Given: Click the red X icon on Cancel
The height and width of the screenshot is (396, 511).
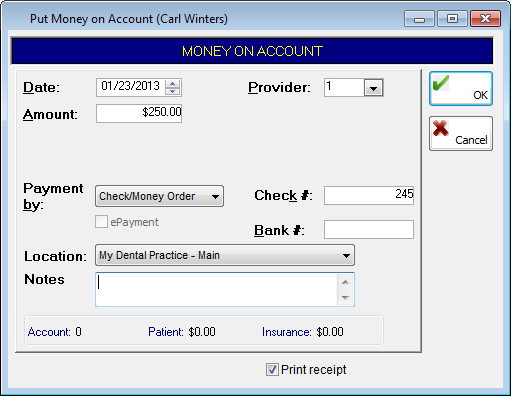Looking at the screenshot, I should point(440,128).
